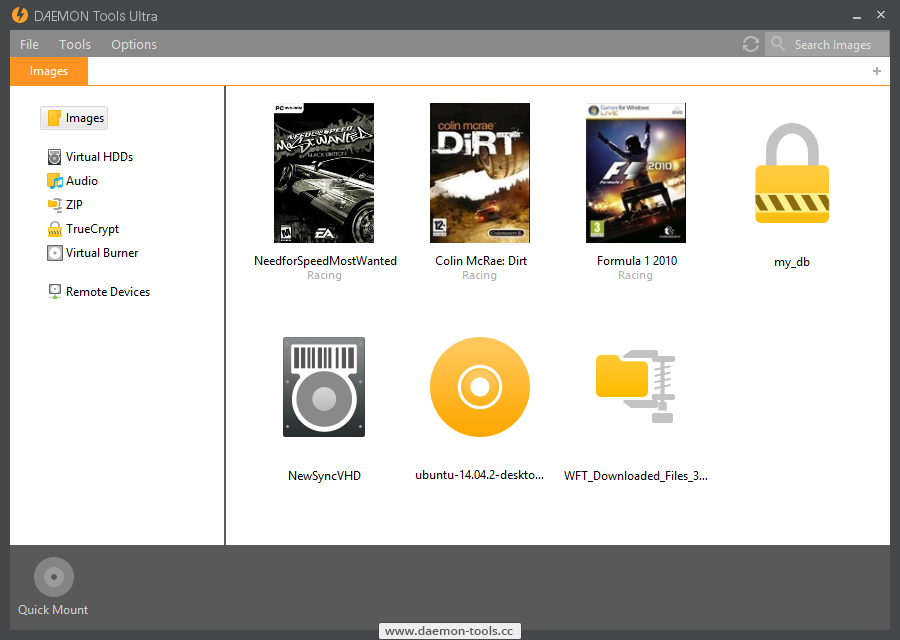The width and height of the screenshot is (900, 640).
Task: Click the Colin McRae: Dirt title text
Action: [481, 261]
